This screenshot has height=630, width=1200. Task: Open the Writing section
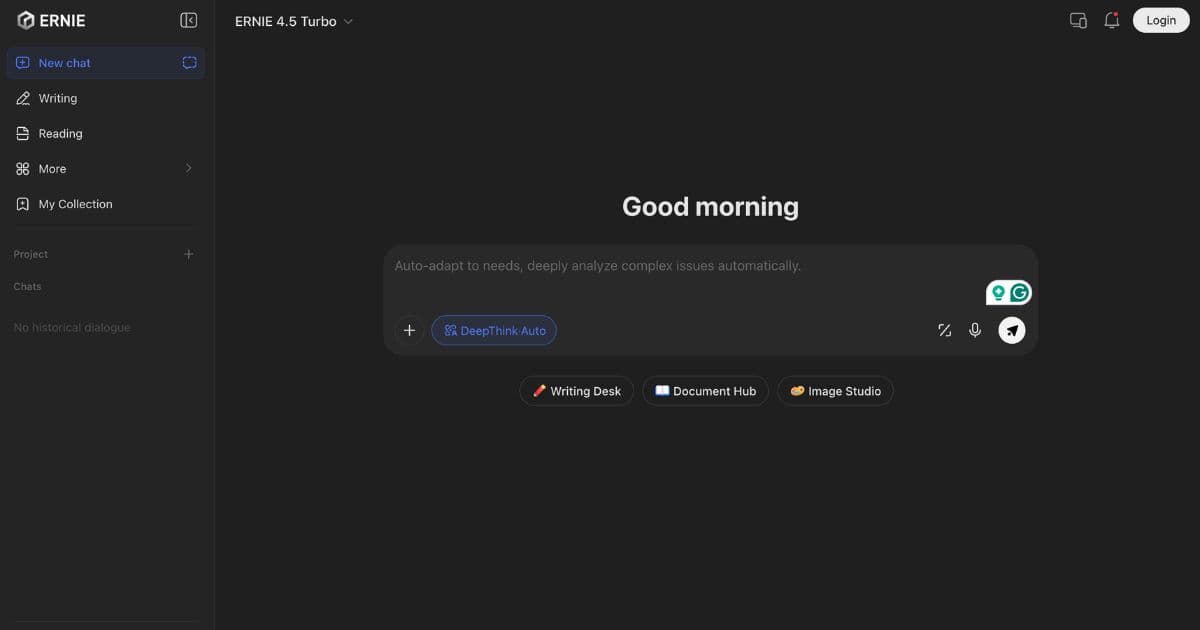(x=57, y=98)
